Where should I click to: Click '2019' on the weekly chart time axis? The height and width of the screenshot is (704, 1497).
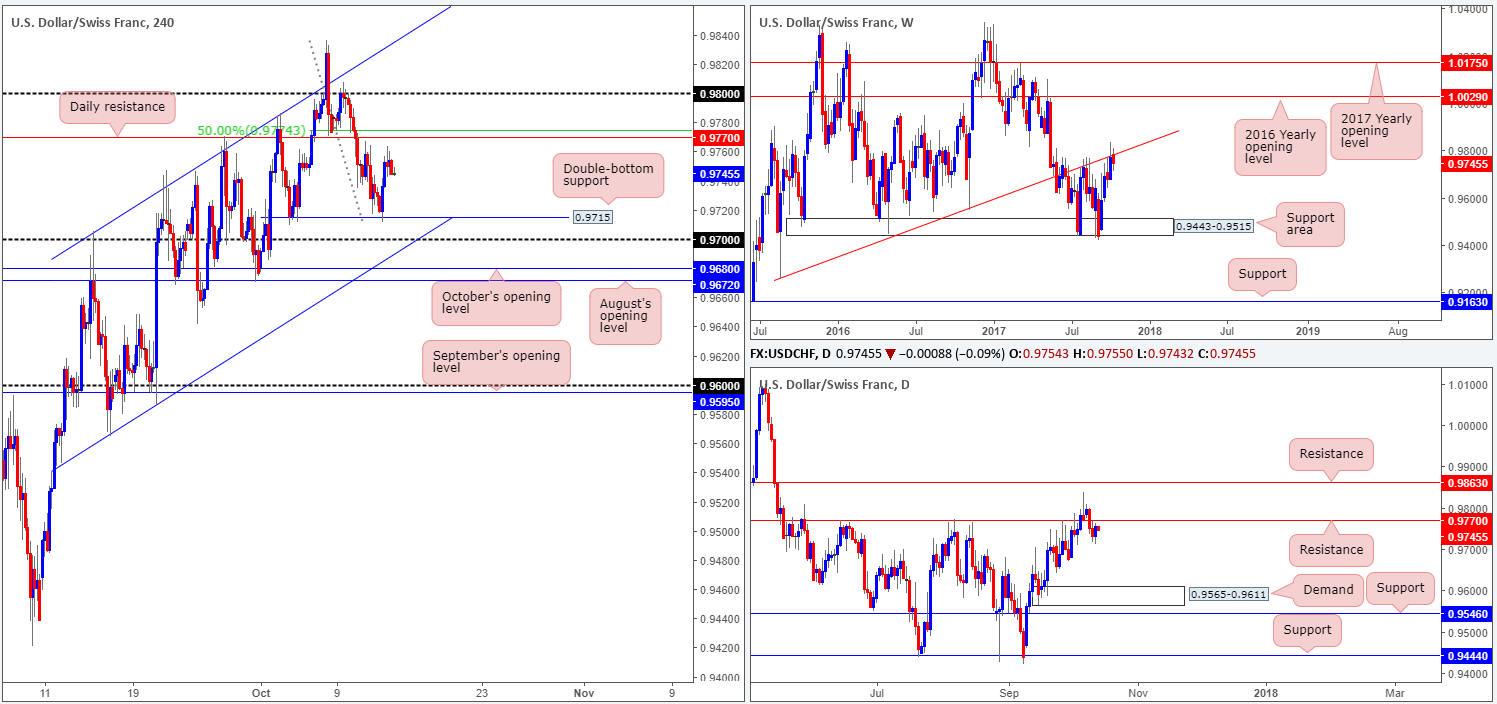click(x=1308, y=329)
